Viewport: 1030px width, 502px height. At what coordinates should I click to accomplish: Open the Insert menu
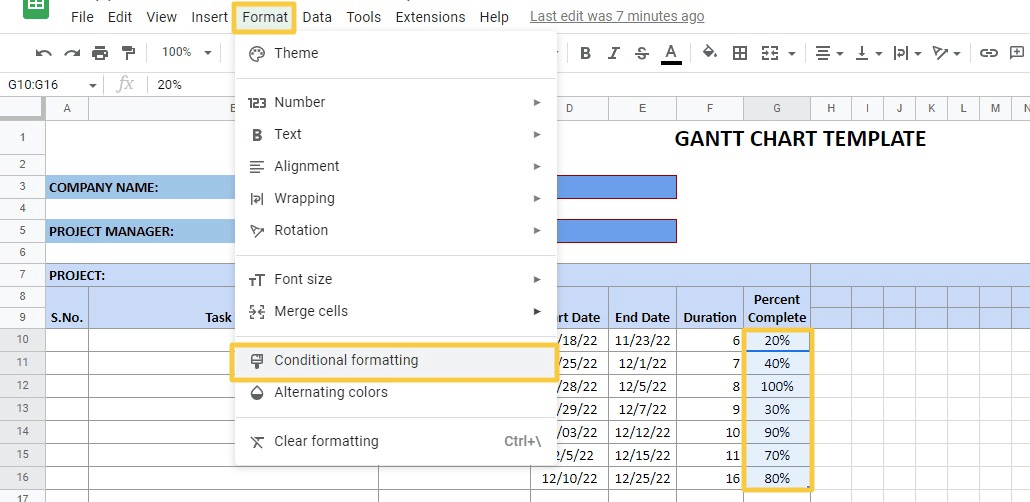[210, 17]
